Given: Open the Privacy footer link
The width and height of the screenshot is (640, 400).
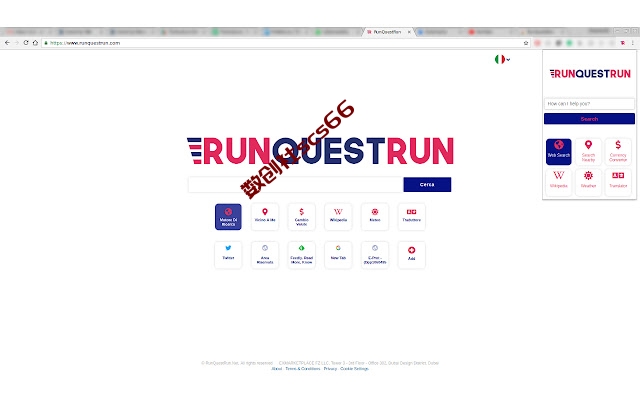Looking at the screenshot, I should tap(330, 369).
